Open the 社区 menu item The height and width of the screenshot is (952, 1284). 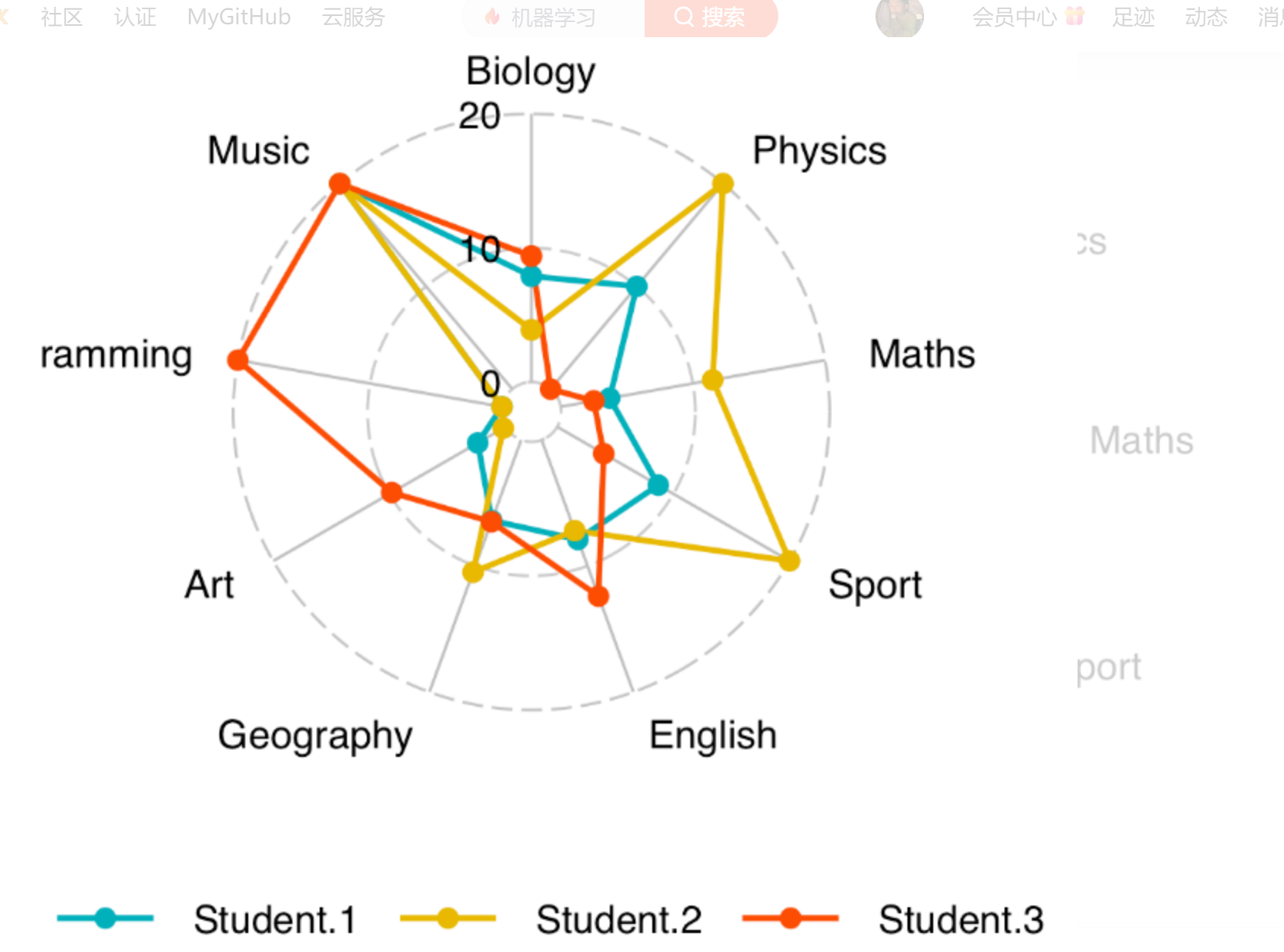click(x=62, y=17)
